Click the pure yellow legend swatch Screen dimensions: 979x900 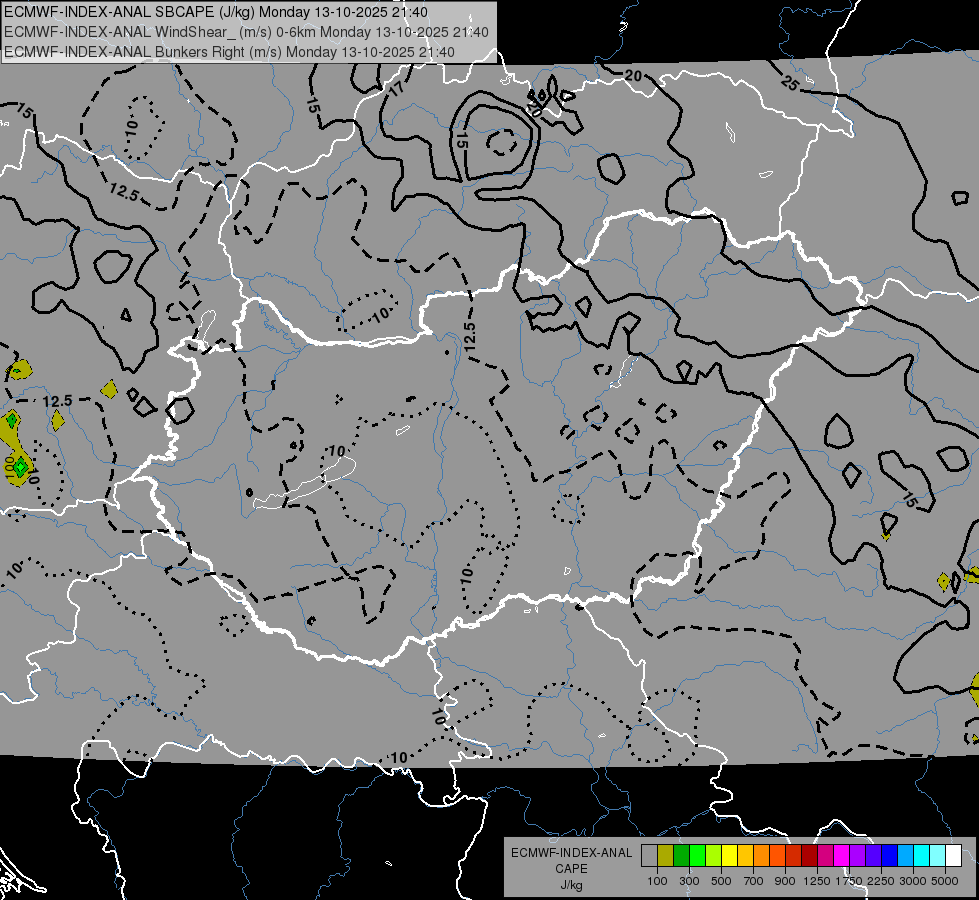click(x=729, y=856)
